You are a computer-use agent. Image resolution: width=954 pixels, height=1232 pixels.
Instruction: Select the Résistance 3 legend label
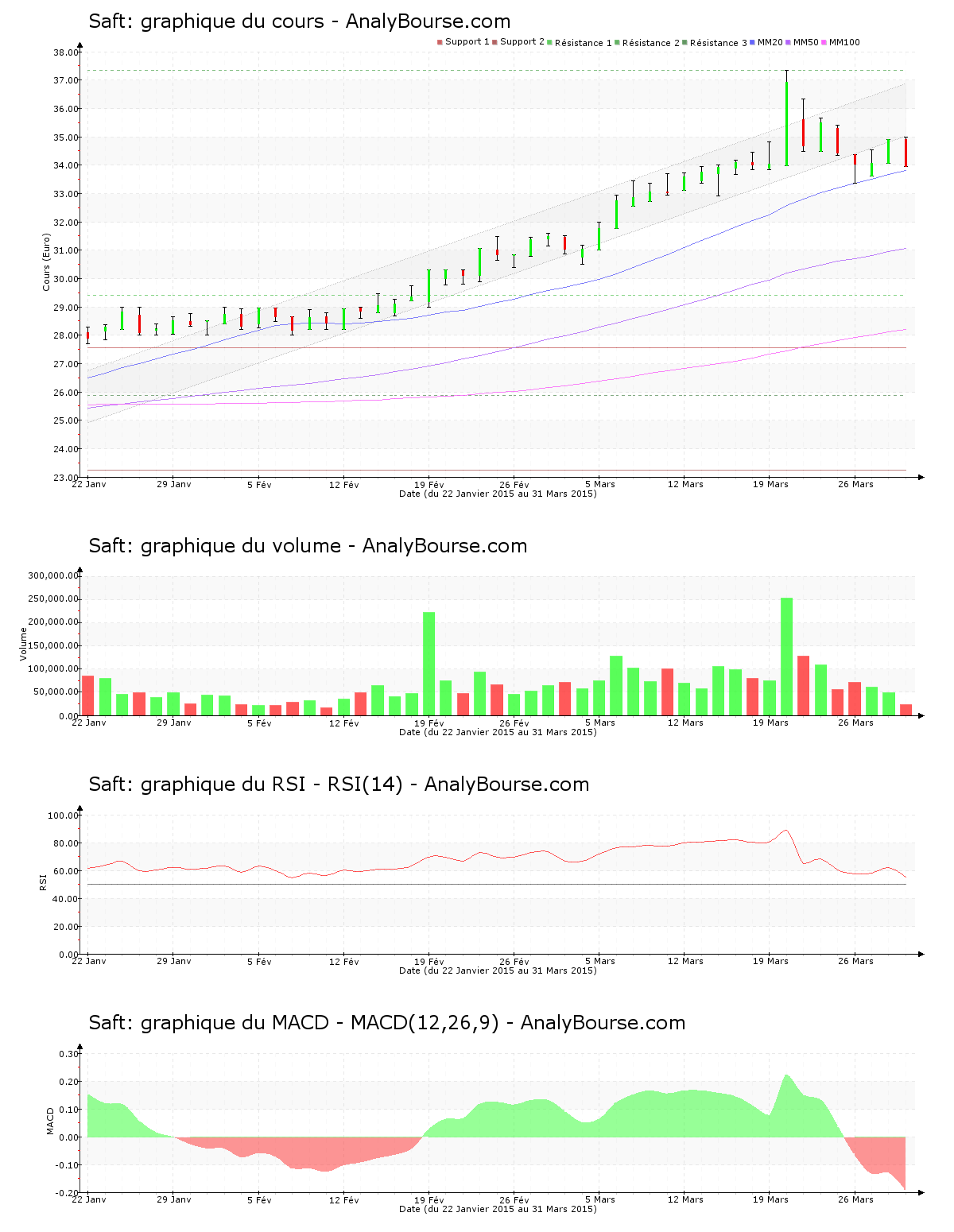(x=719, y=43)
